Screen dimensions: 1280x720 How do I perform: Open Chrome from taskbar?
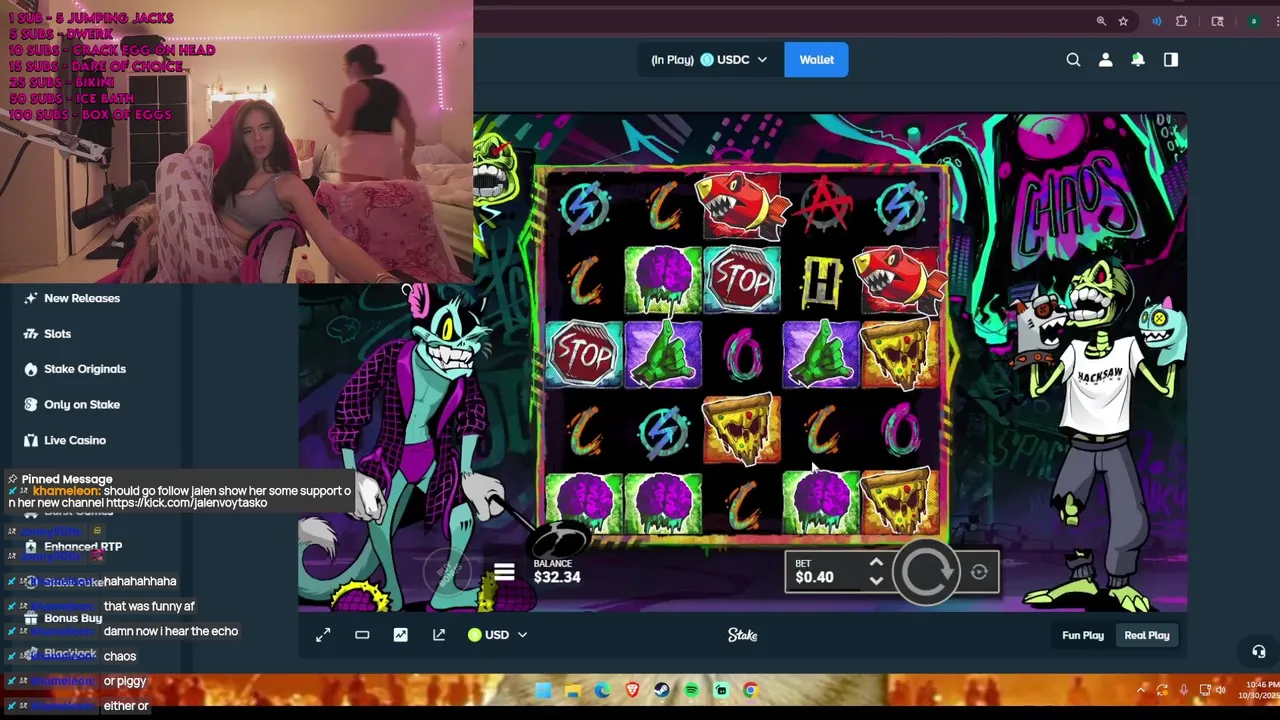click(x=750, y=690)
